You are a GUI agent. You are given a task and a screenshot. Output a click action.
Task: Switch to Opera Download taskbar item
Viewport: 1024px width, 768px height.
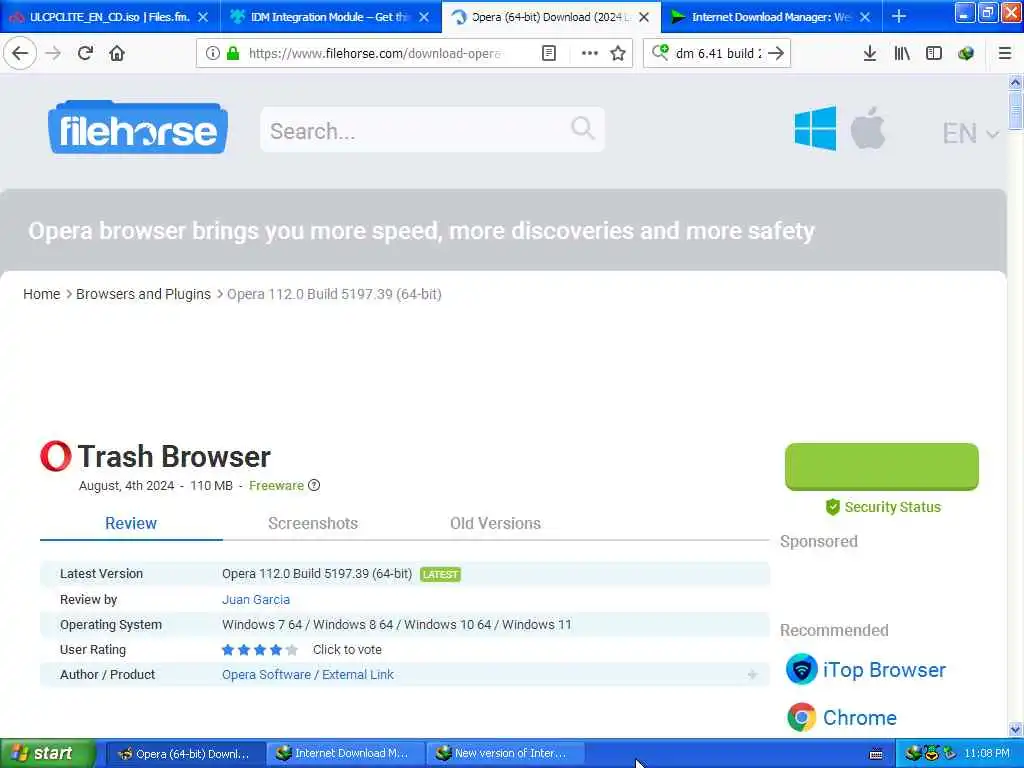point(185,753)
